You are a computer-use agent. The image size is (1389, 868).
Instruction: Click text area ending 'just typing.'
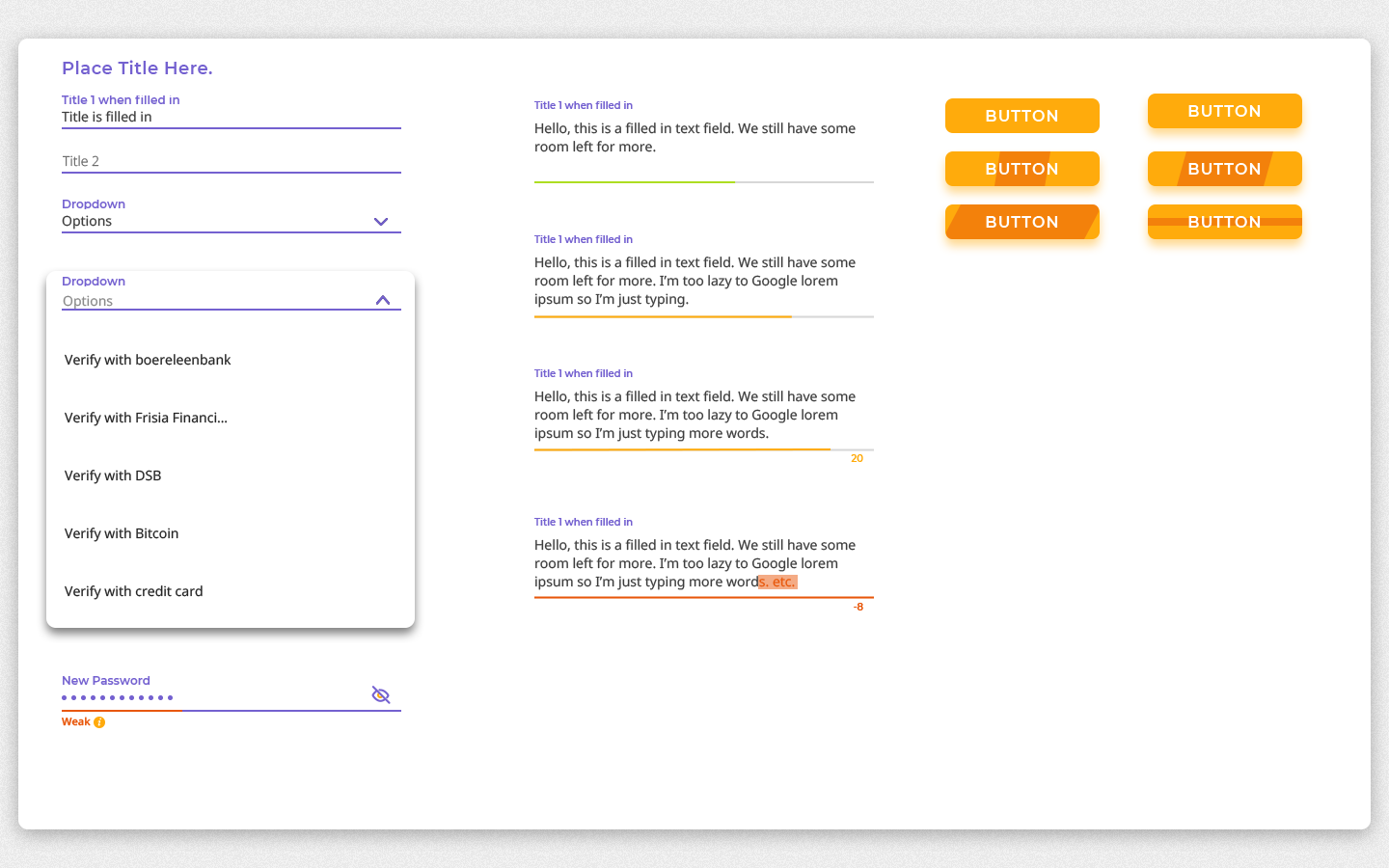tap(704, 281)
